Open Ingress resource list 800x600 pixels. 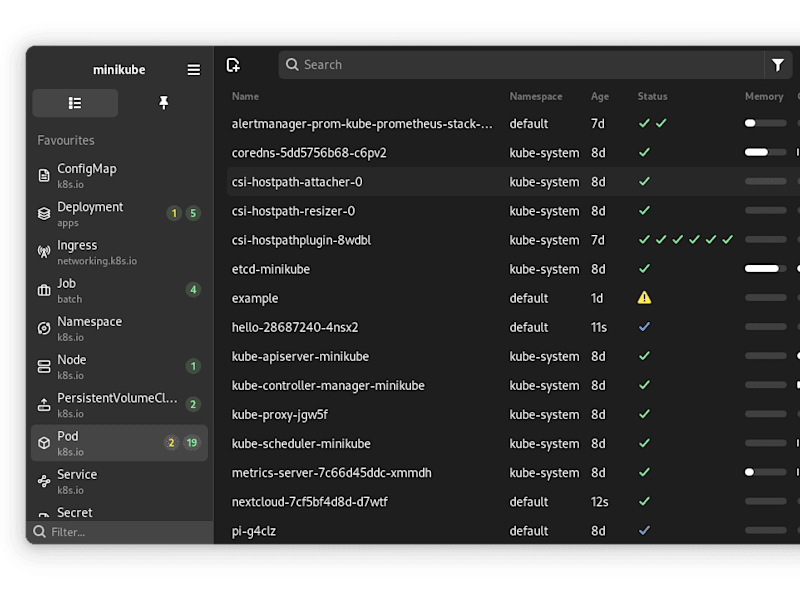[x=119, y=252]
